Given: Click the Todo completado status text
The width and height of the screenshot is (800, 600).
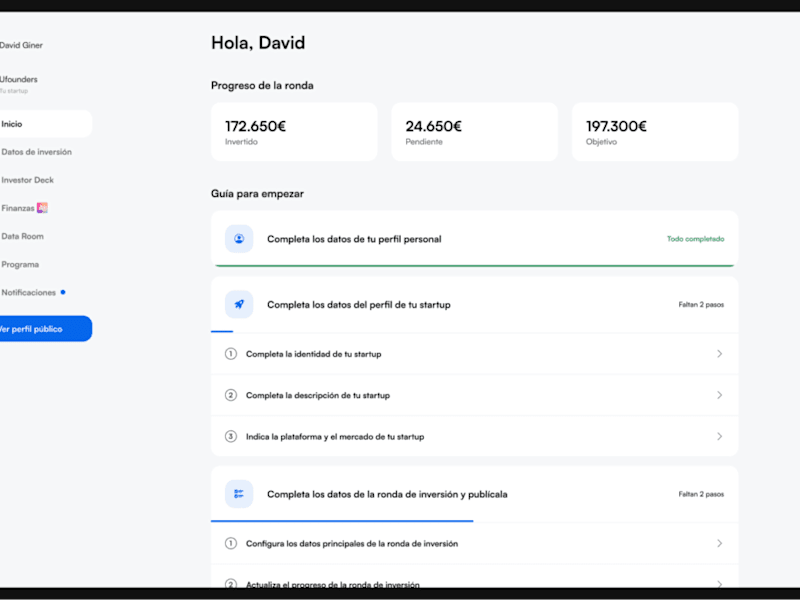Looking at the screenshot, I should 695,239.
